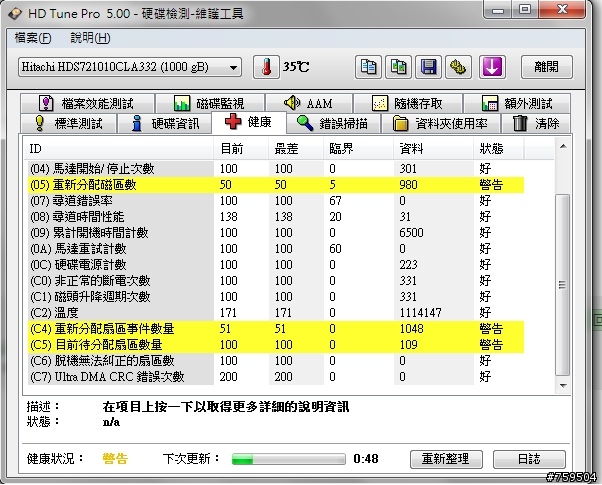The height and width of the screenshot is (485, 602).
Task: Open the Hitachi HDS721010CLA332 drive dropdown
Action: pyautogui.click(x=130, y=67)
